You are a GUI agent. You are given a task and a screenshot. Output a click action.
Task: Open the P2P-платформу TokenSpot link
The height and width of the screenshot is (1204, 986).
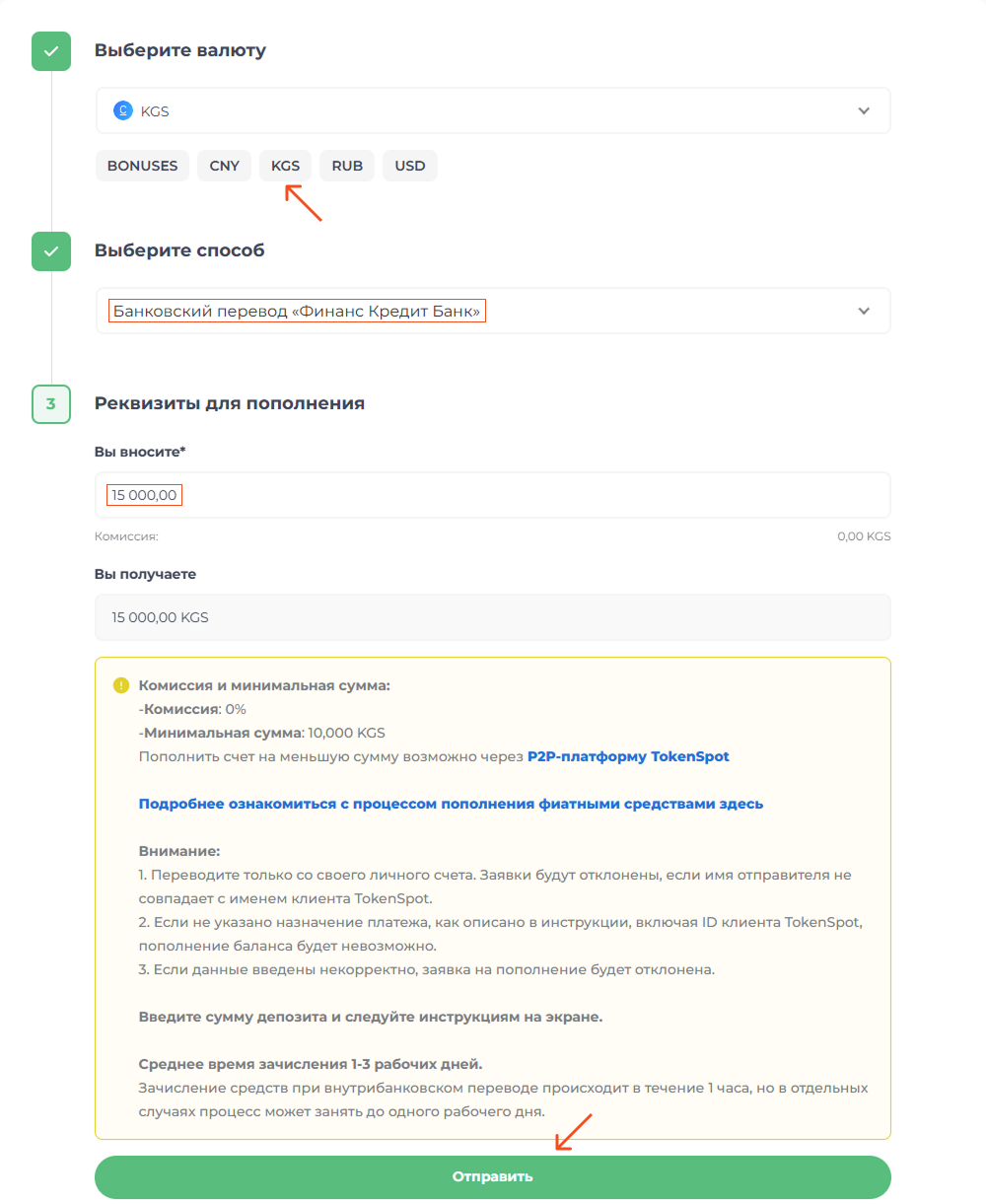[628, 756]
